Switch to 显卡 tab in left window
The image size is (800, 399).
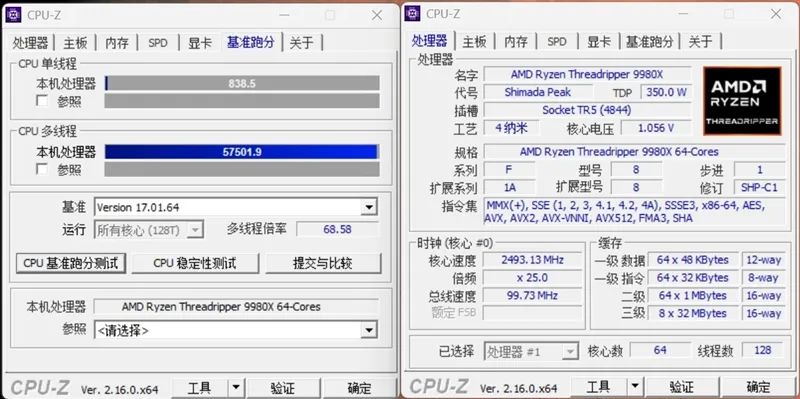click(199, 43)
